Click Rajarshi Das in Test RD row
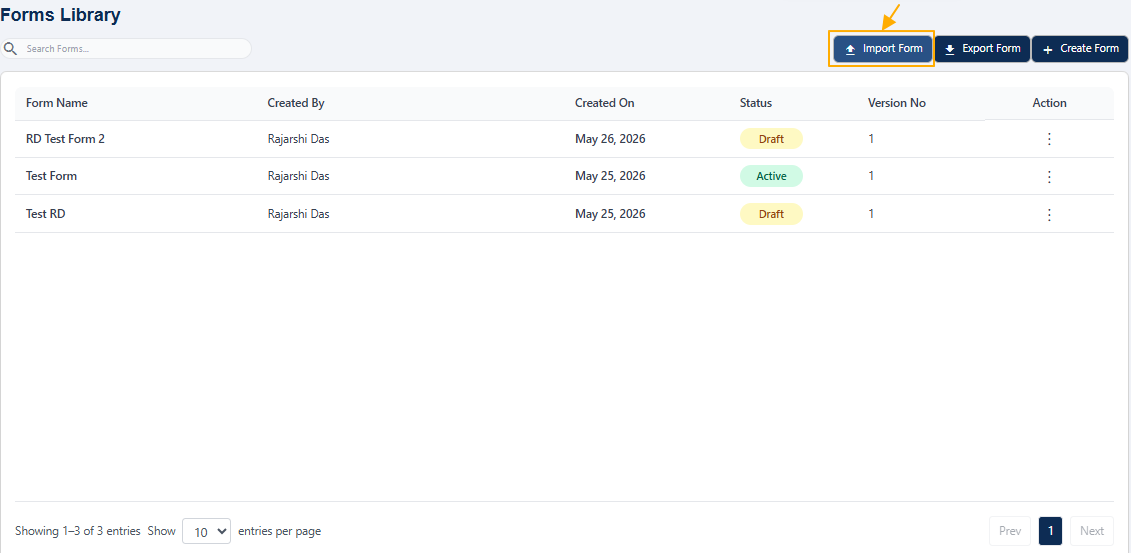The width and height of the screenshot is (1131, 553). pos(299,213)
